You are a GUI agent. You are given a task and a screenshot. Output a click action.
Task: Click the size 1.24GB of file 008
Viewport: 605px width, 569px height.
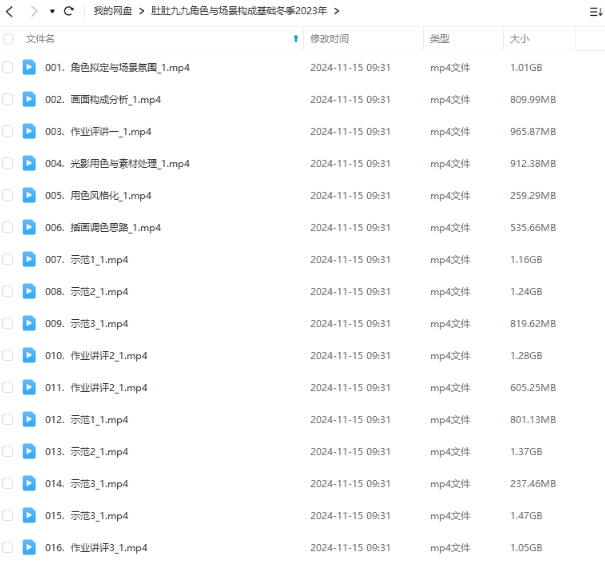pyautogui.click(x=526, y=292)
